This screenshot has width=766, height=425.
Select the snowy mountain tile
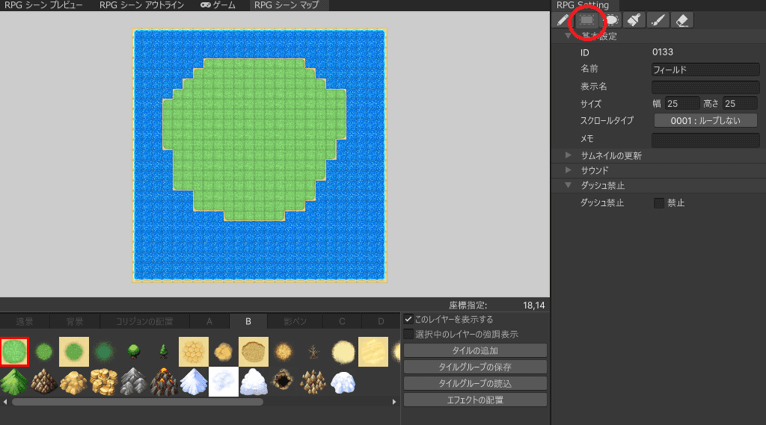pyautogui.click(x=193, y=382)
